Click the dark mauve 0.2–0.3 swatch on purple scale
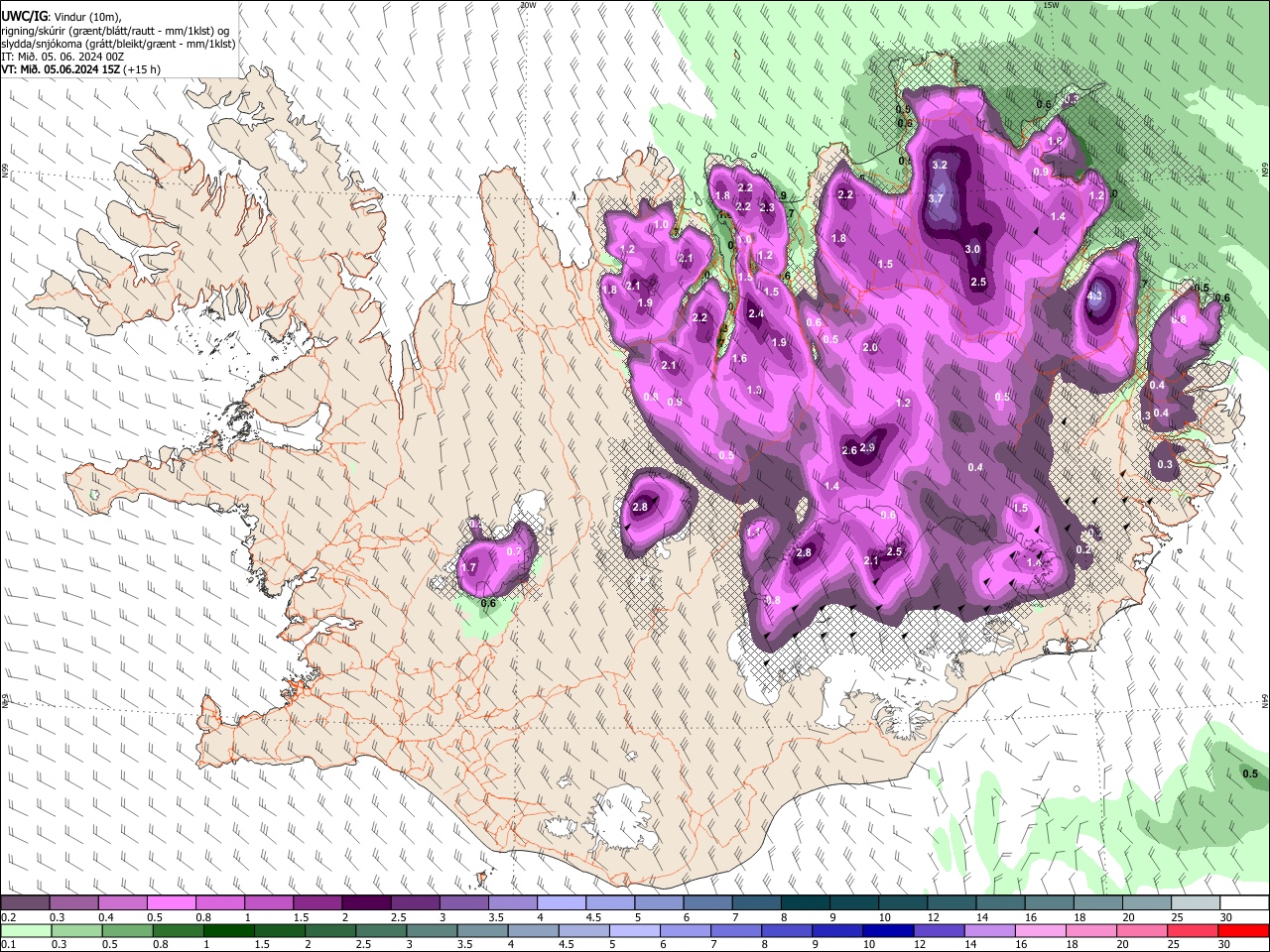The width and height of the screenshot is (1270, 952). [x=25, y=902]
